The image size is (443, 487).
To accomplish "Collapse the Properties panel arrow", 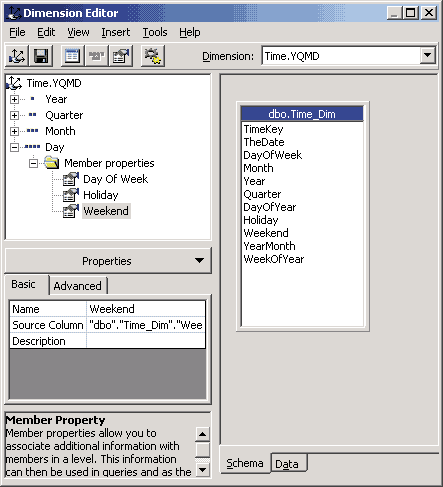I will click(x=199, y=260).
